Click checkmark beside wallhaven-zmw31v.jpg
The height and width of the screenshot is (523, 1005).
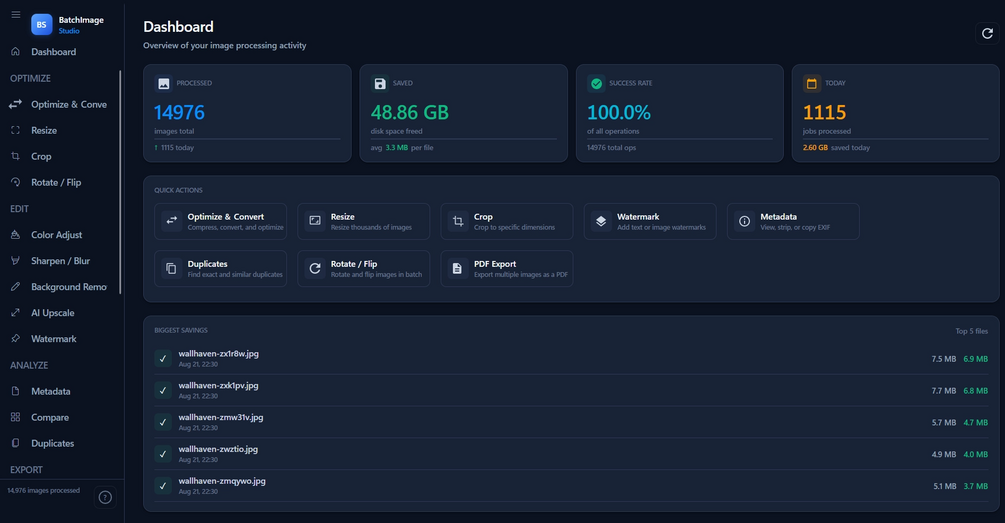tap(163, 422)
